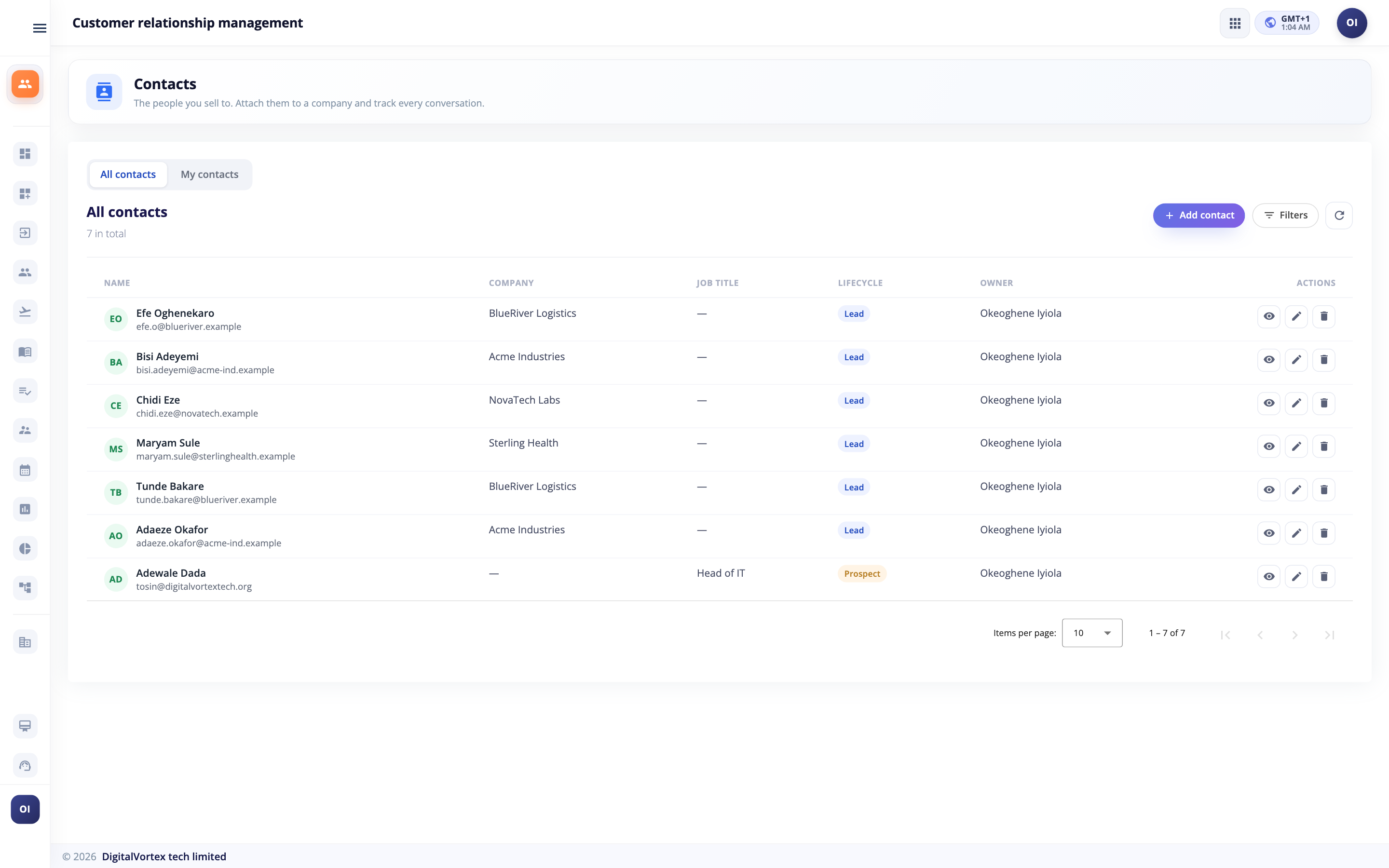The width and height of the screenshot is (1389, 868).
Task: Open the bar chart reports icon in sidebar
Action: tap(25, 509)
